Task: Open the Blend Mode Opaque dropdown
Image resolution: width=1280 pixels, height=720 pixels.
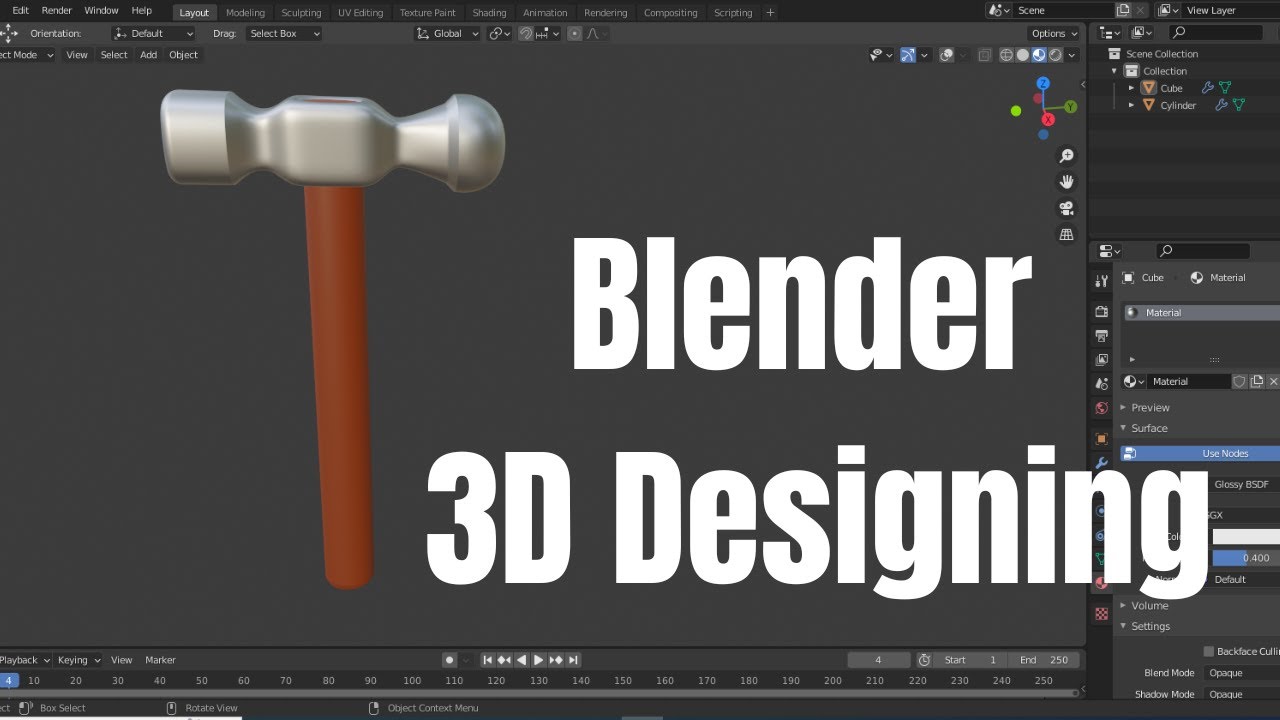Action: [1243, 673]
